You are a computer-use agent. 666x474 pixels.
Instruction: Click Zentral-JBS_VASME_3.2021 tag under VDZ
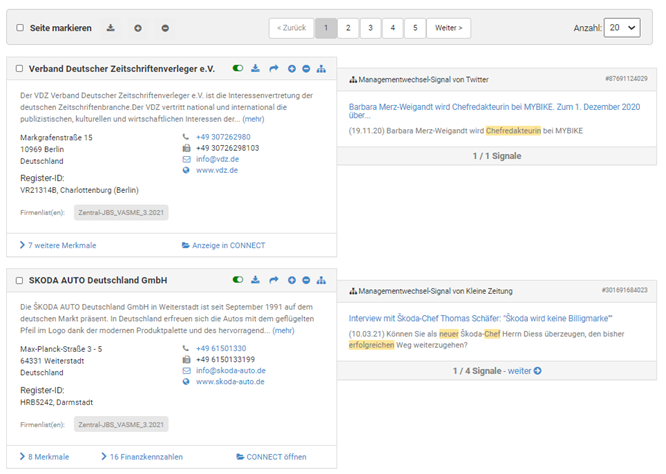[121, 212]
